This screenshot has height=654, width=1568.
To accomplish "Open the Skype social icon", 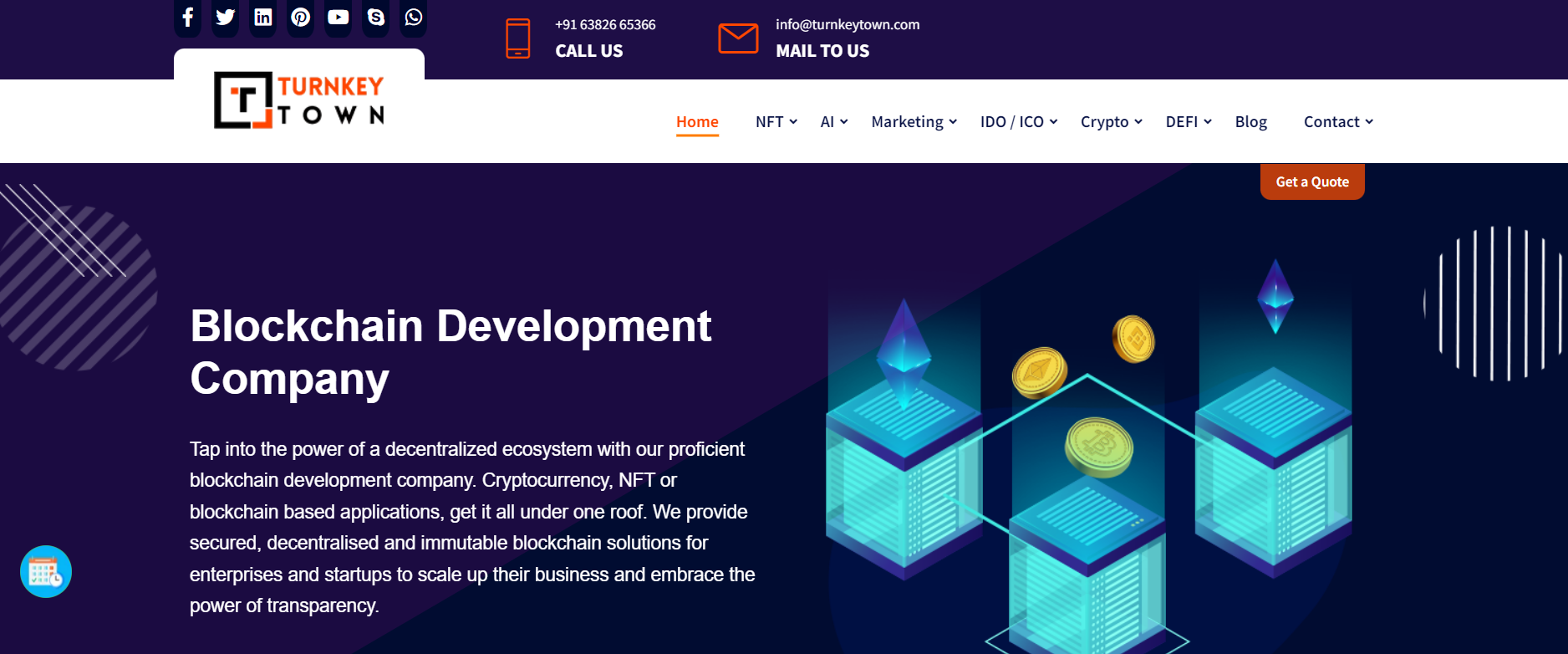I will click(376, 18).
